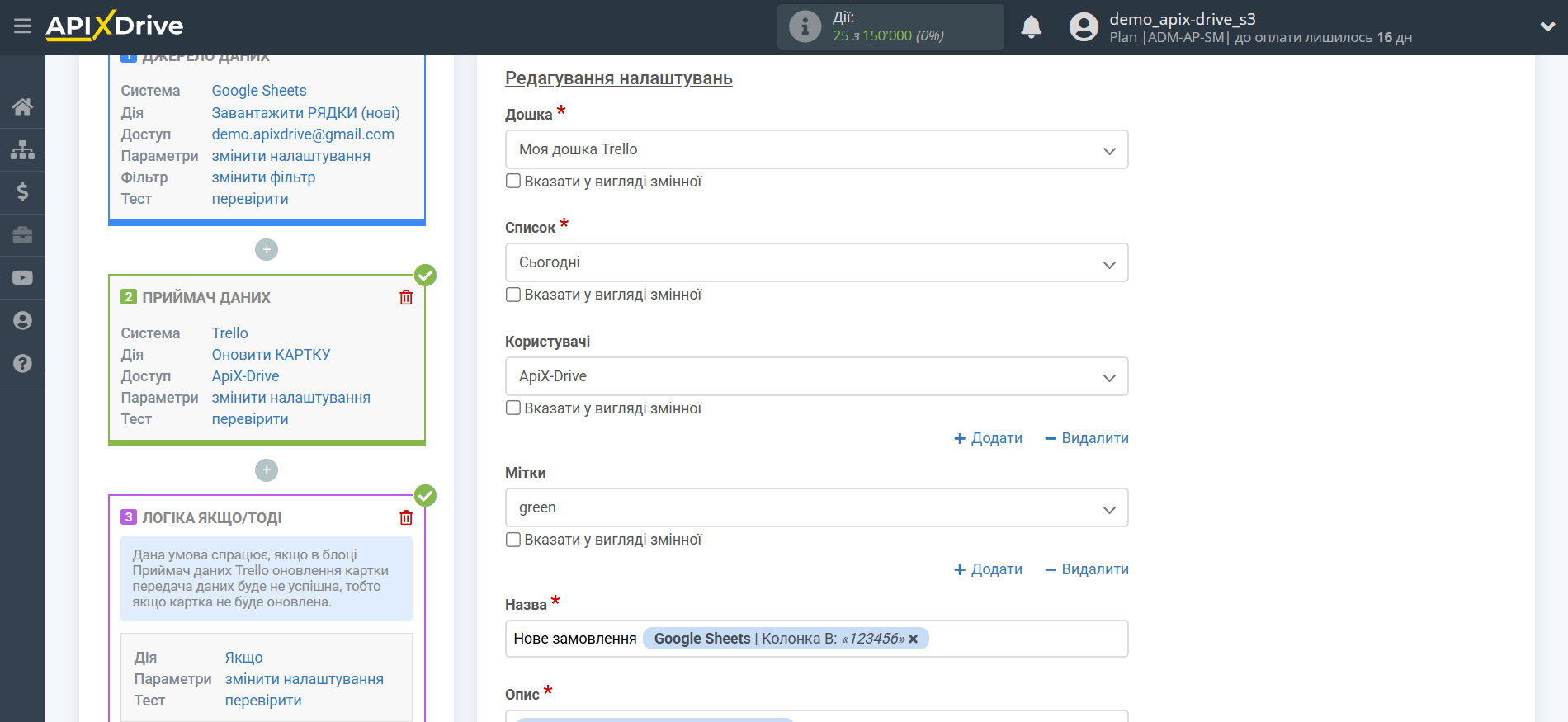The height and width of the screenshot is (722, 1568).
Task: Add step after Trello receiver block
Action: 267,470
